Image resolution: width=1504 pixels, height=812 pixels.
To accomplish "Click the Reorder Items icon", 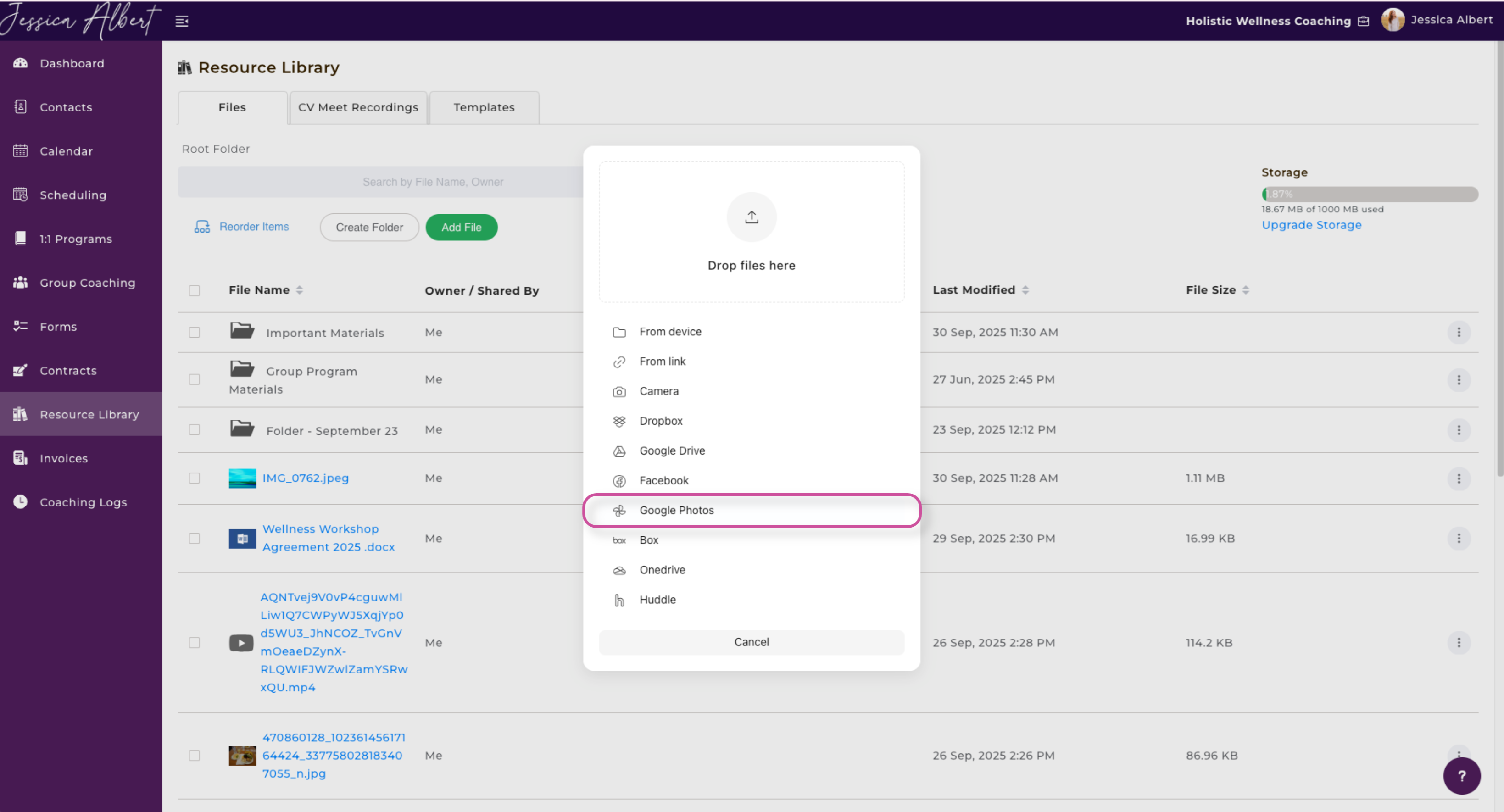I will coord(202,227).
